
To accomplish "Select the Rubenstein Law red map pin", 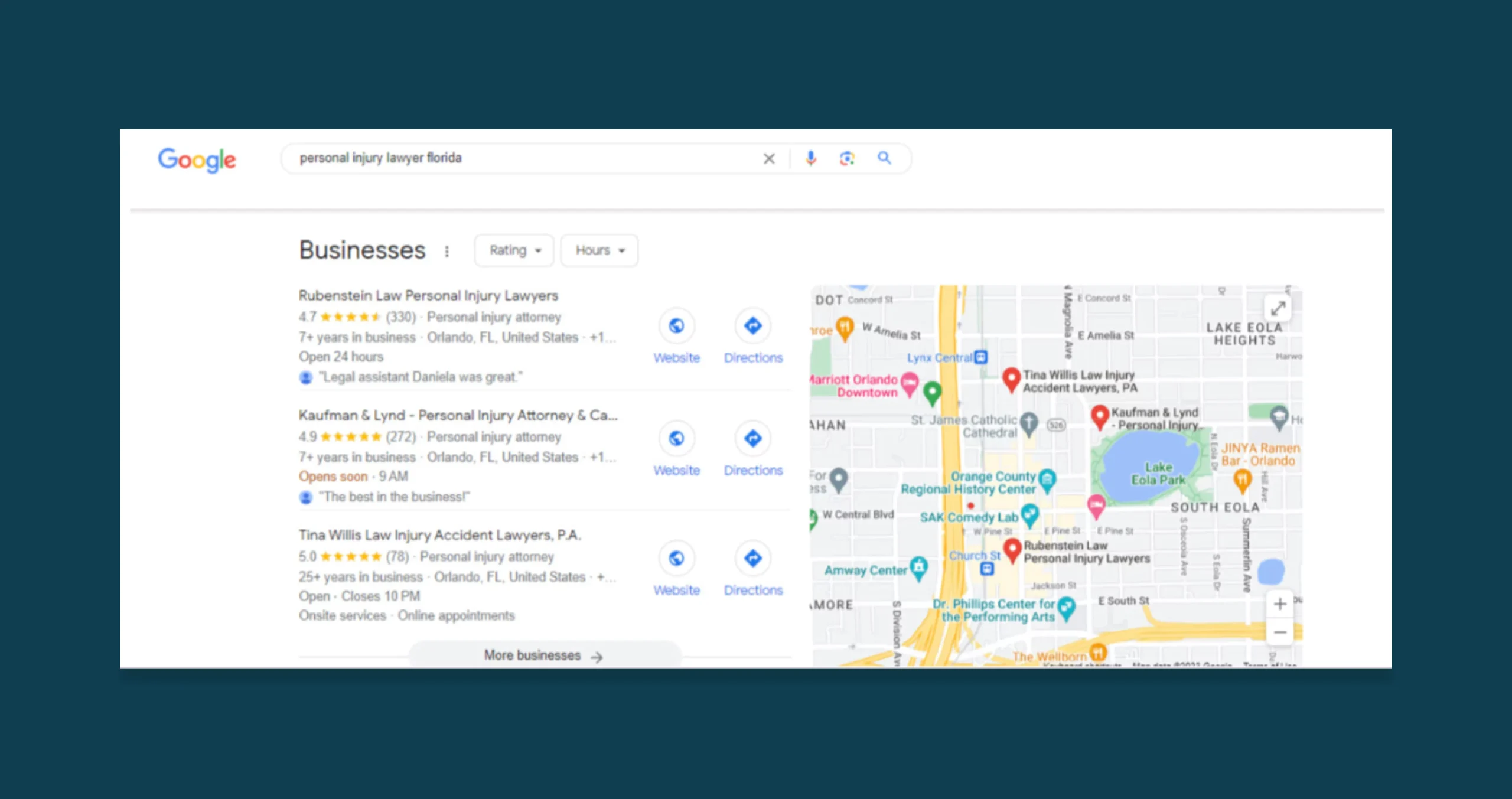I will (1012, 550).
